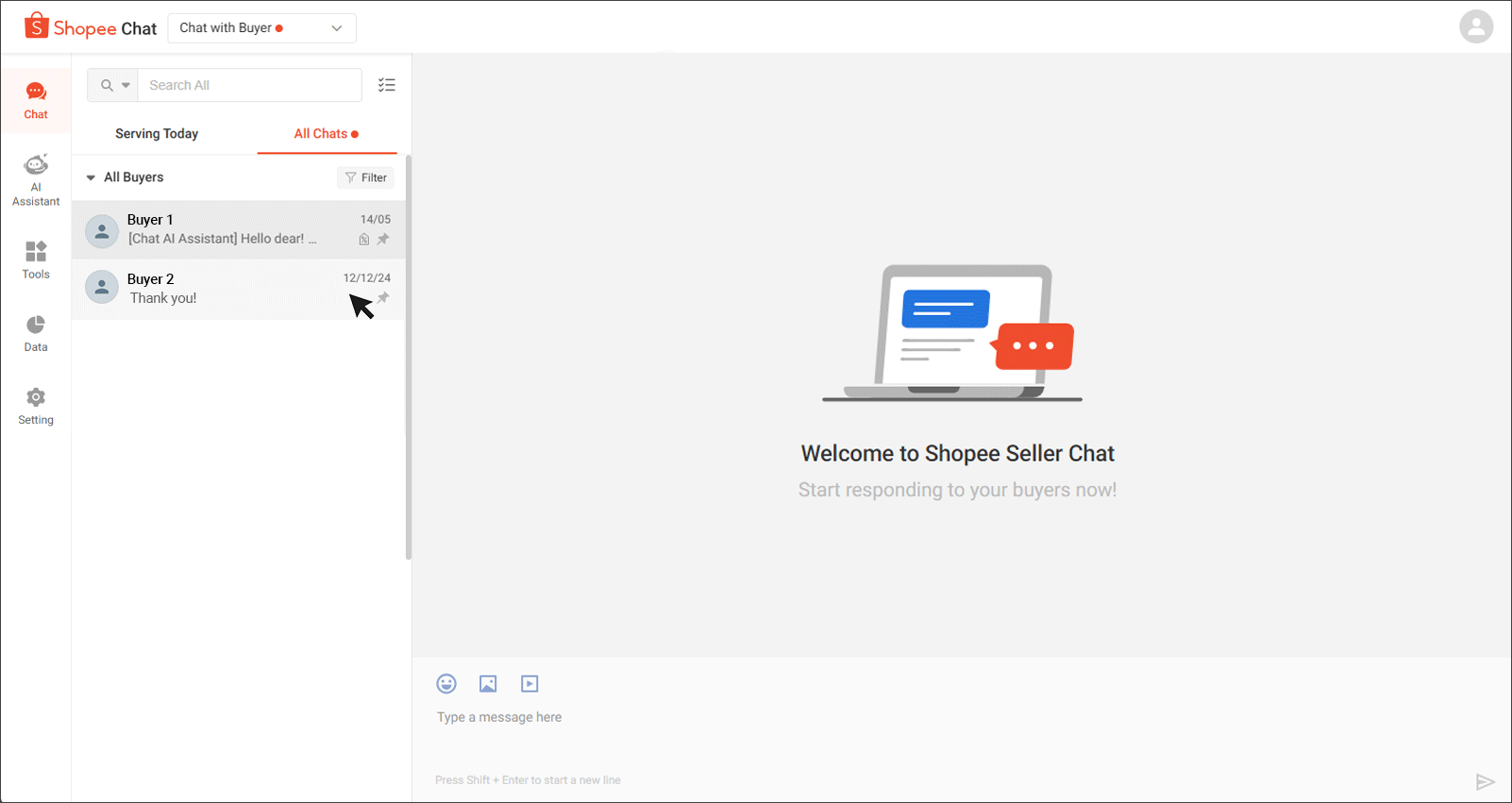Screen dimensions: 1512x803
Task: Open the Chat with Buyer dropdown
Action: pyautogui.click(x=261, y=28)
